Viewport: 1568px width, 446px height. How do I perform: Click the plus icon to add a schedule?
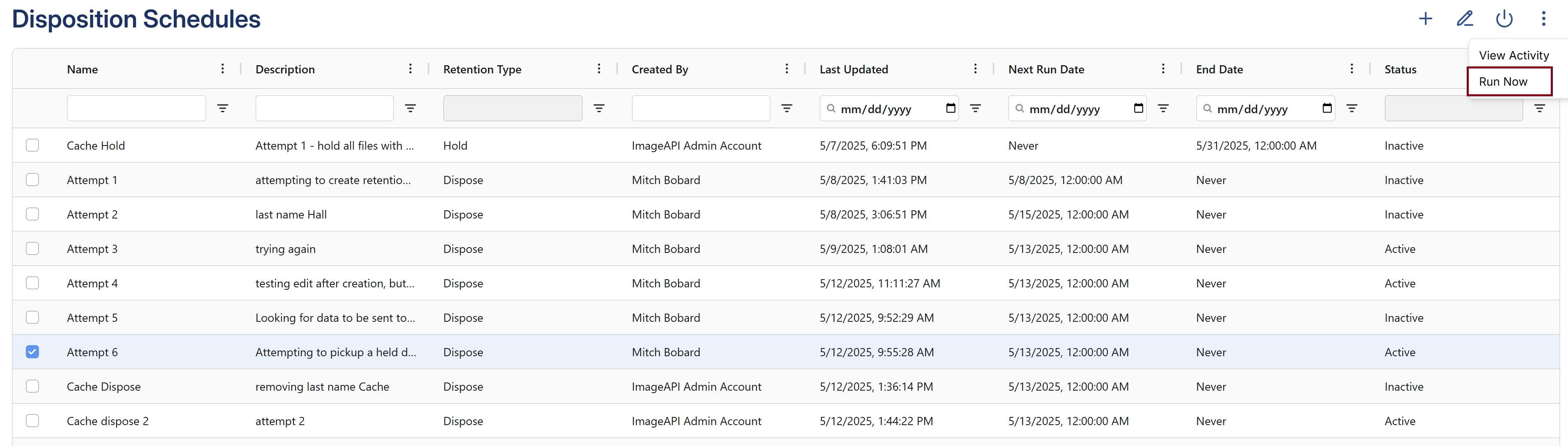click(x=1426, y=19)
